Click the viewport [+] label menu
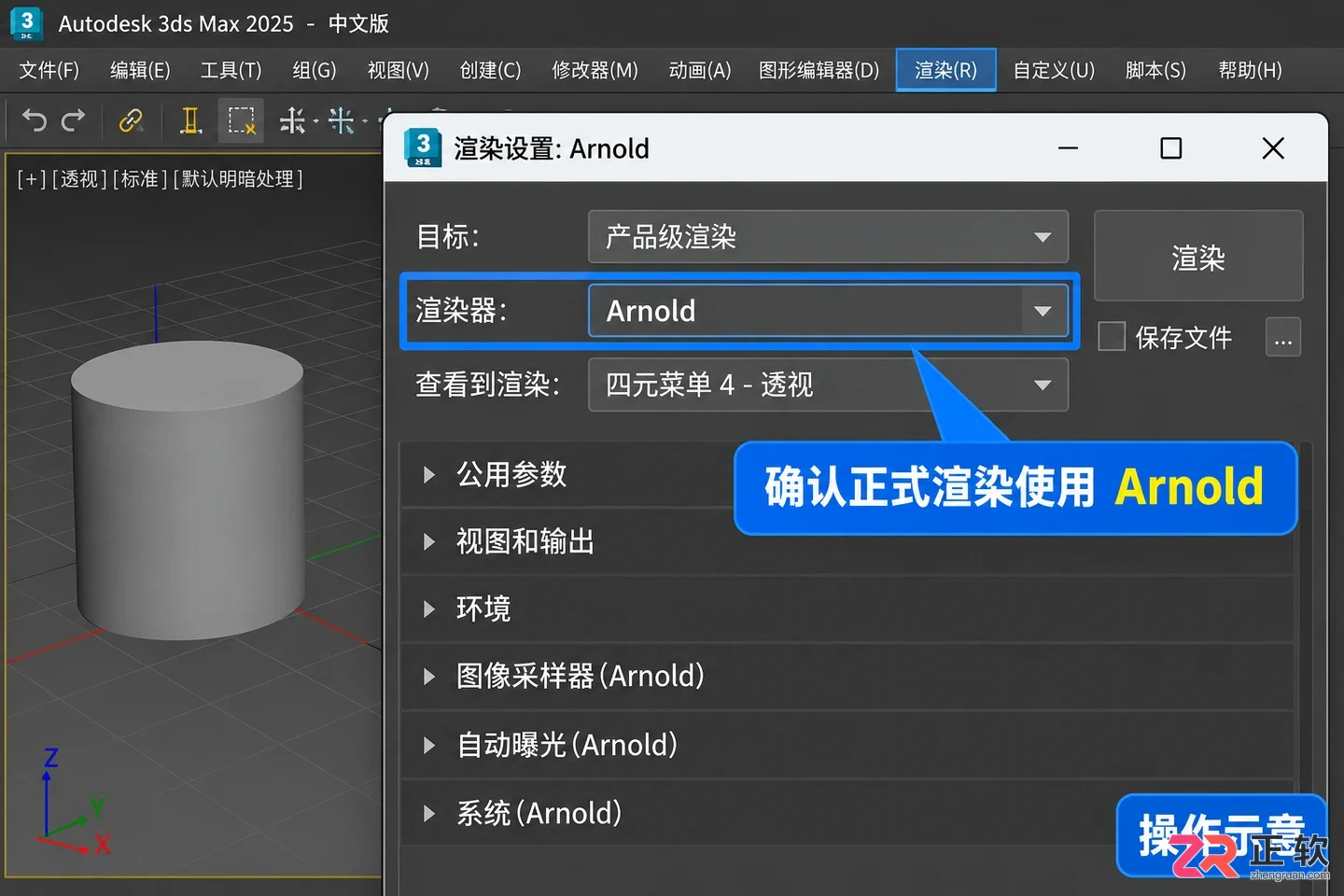The image size is (1344, 896). 32,179
